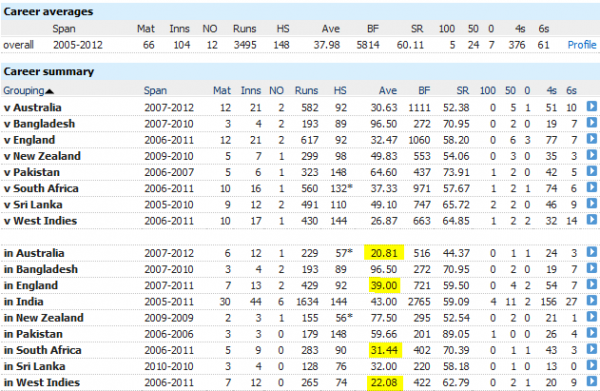Open the details arrow for v Sri Lanka row
600x391 pixels.
point(592,203)
